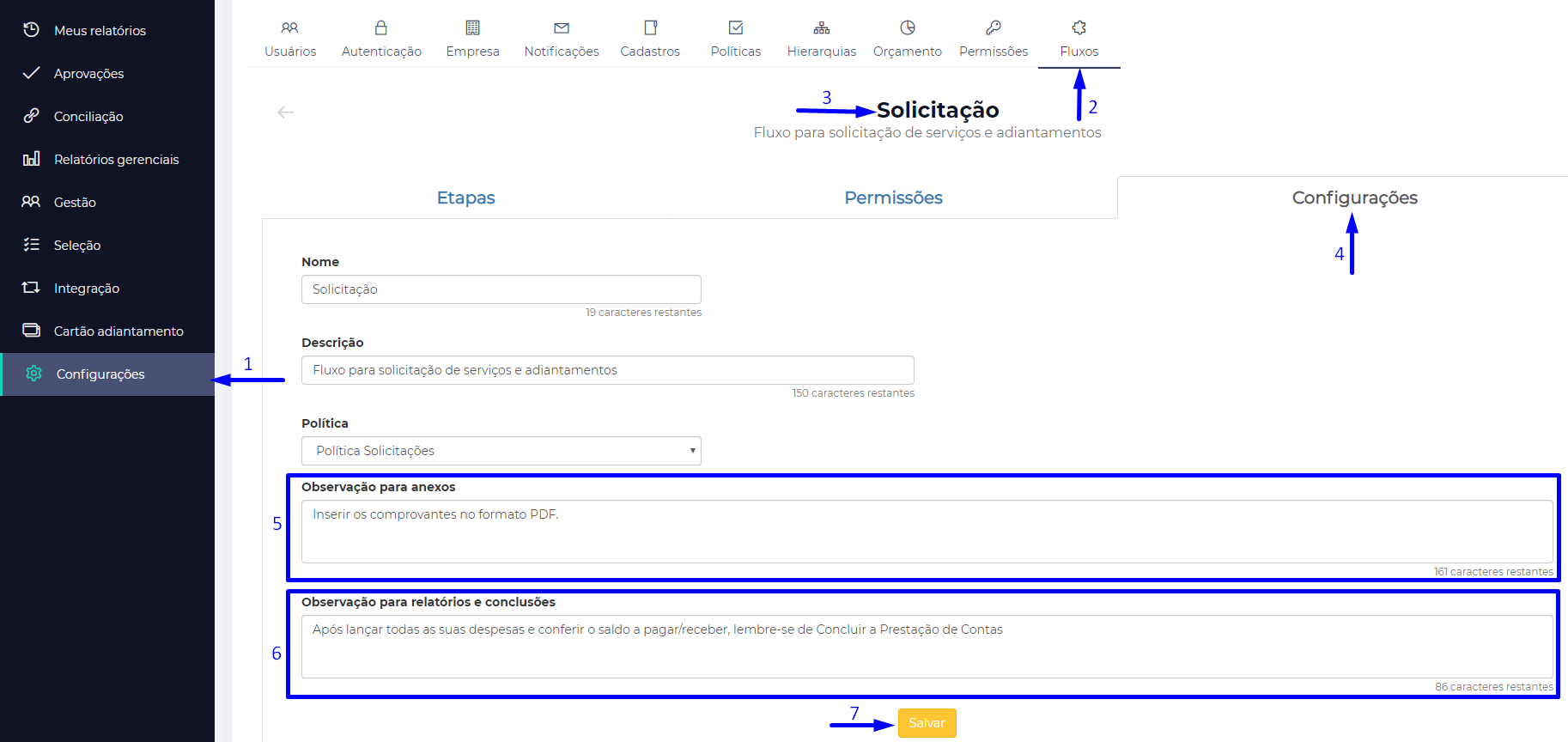Open Cartão adiantamento in the sidebar
The height and width of the screenshot is (742, 1568).
click(119, 331)
